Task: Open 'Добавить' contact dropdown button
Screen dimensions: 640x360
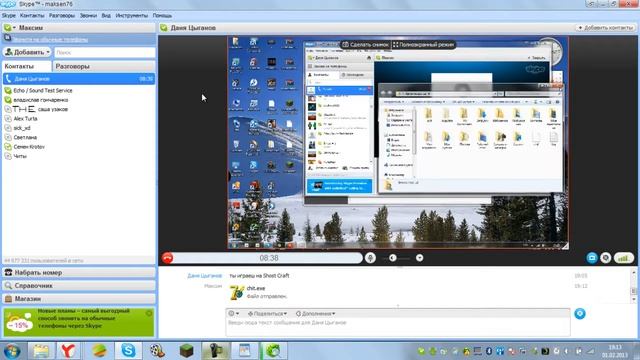Action: tap(27, 52)
